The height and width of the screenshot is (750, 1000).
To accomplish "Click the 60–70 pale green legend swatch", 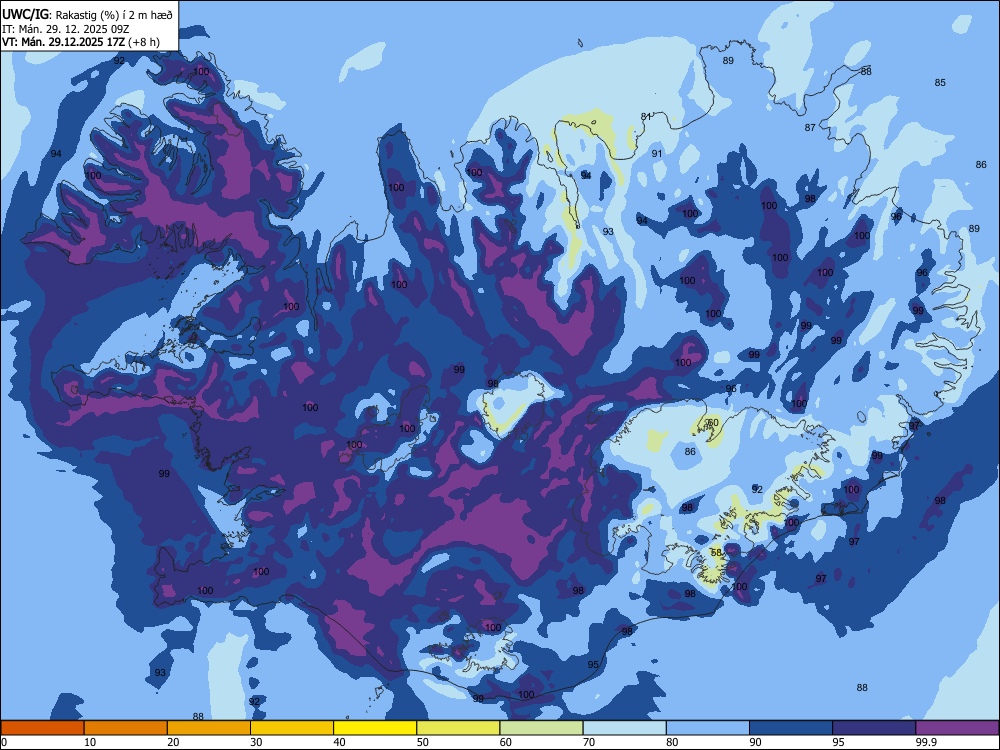I will [x=541, y=728].
